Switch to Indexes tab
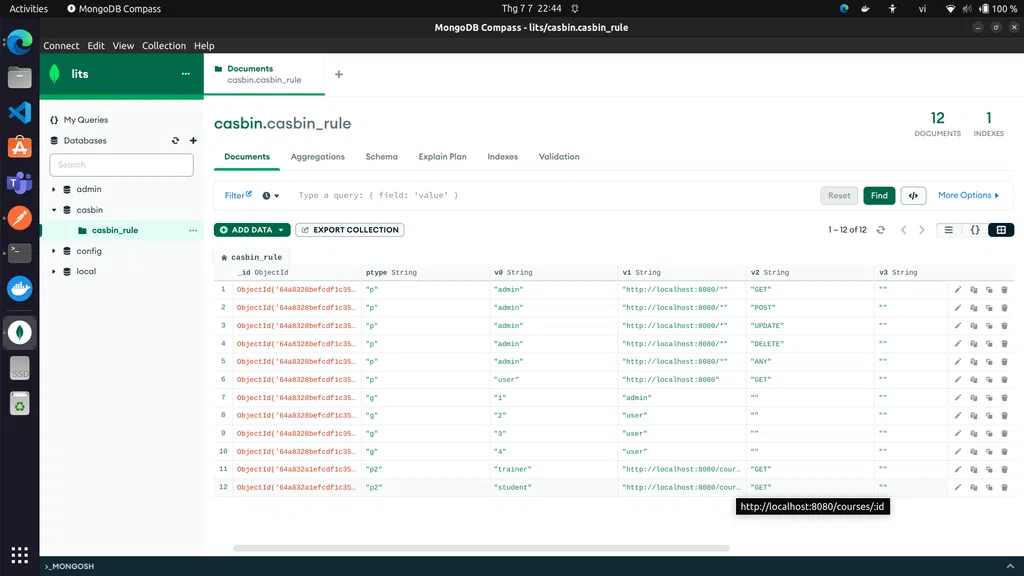 tap(502, 157)
